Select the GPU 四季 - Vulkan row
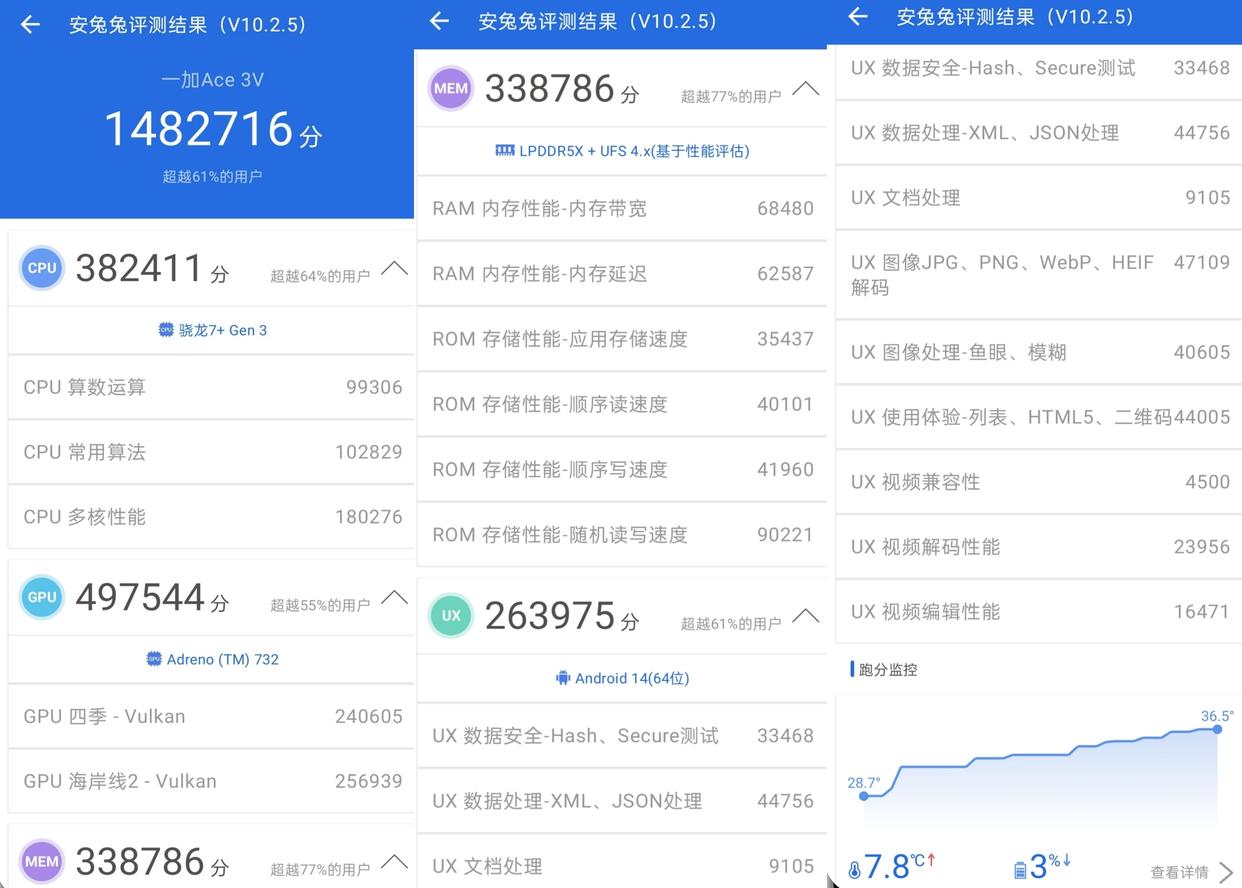The image size is (1242, 888). pos(211,716)
